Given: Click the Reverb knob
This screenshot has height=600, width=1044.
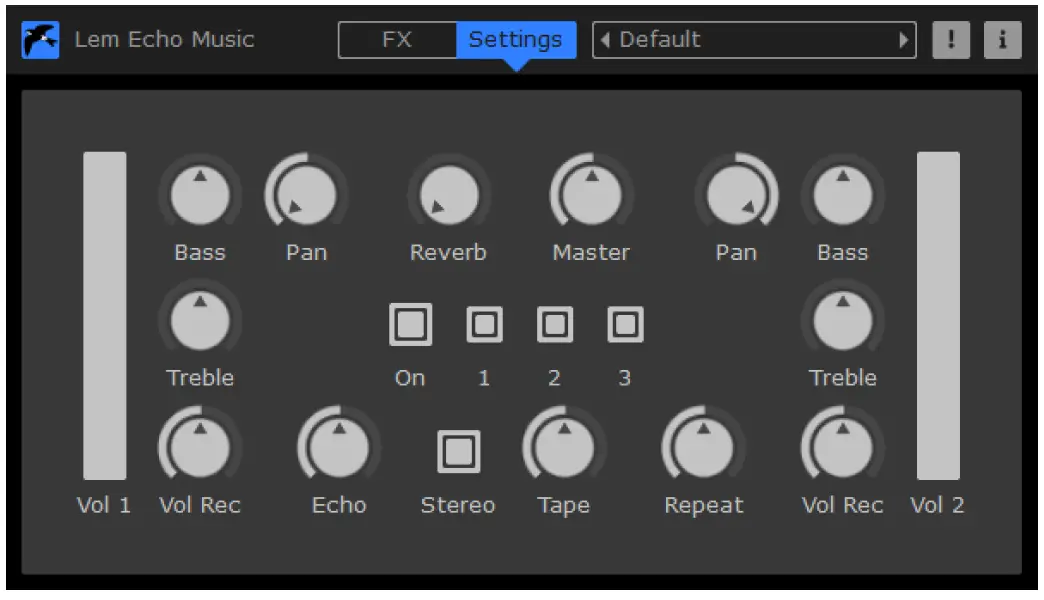Looking at the screenshot, I should click(448, 193).
